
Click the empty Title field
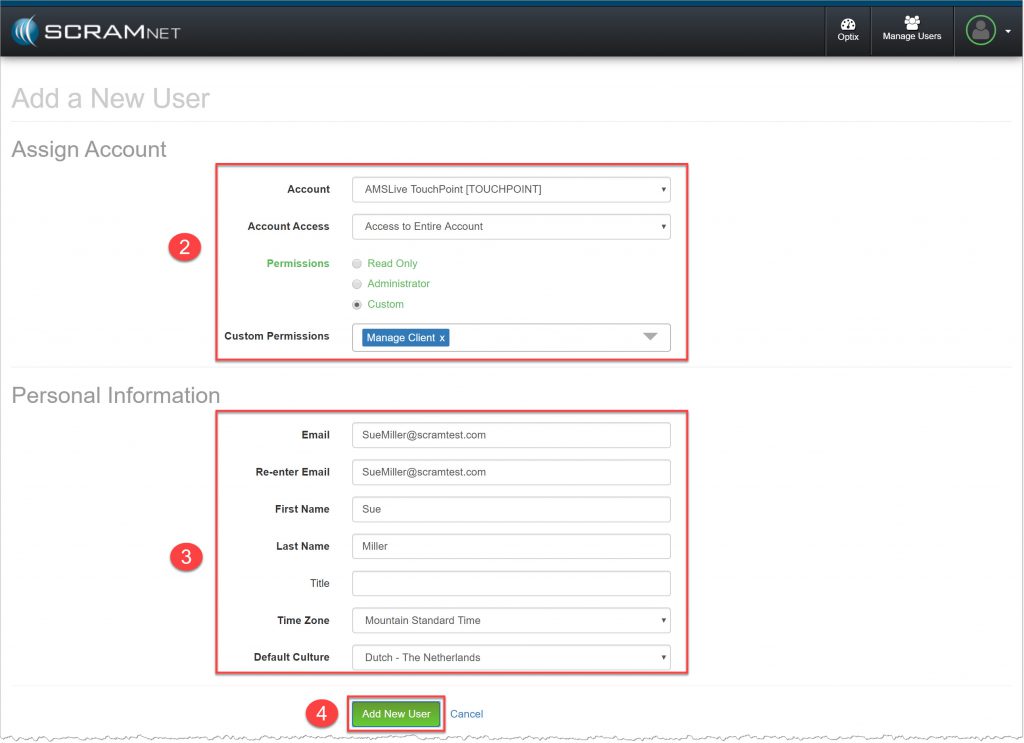click(510, 583)
